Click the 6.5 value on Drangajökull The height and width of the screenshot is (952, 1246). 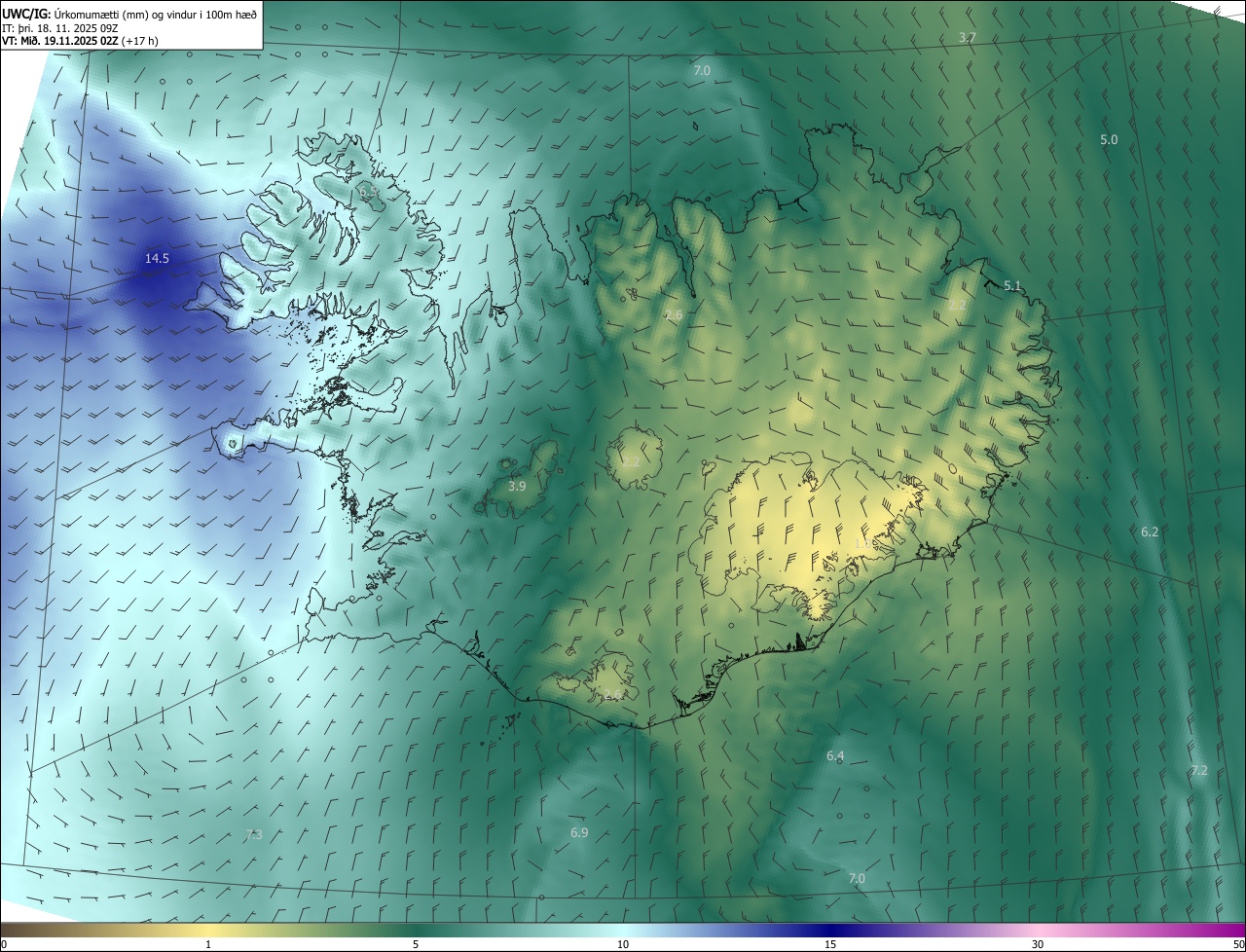point(369,193)
